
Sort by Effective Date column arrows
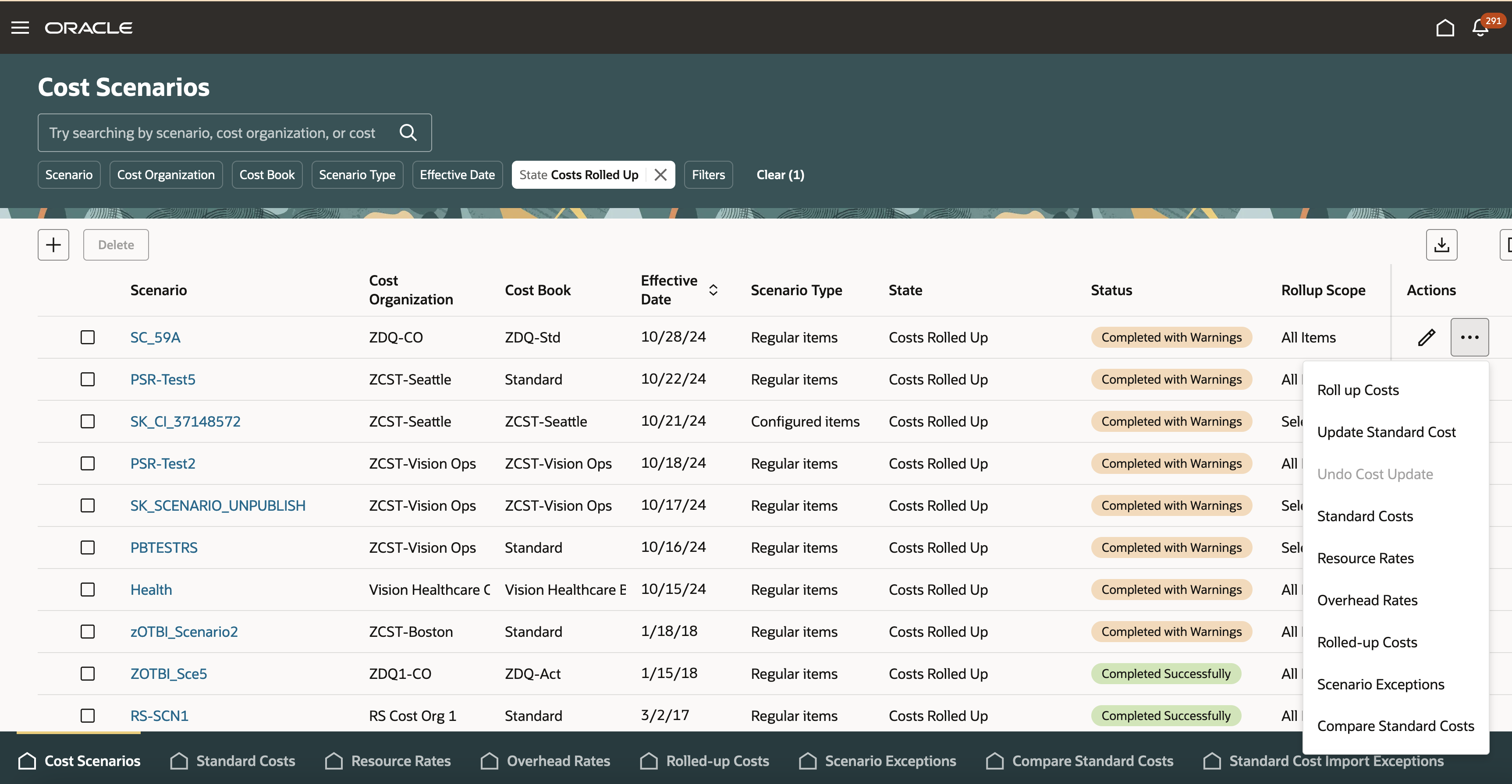tap(713, 290)
